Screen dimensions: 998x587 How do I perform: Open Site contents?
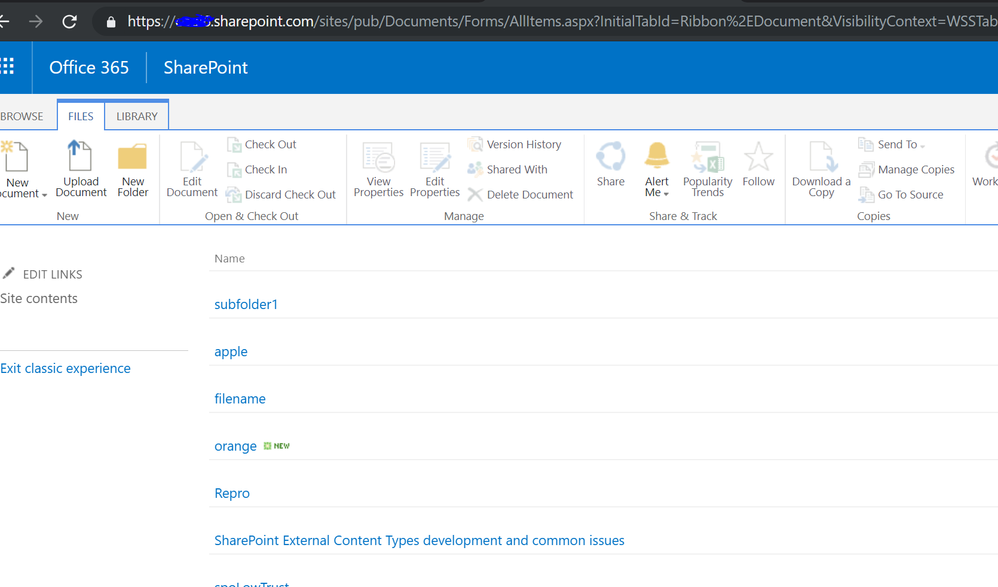38,299
